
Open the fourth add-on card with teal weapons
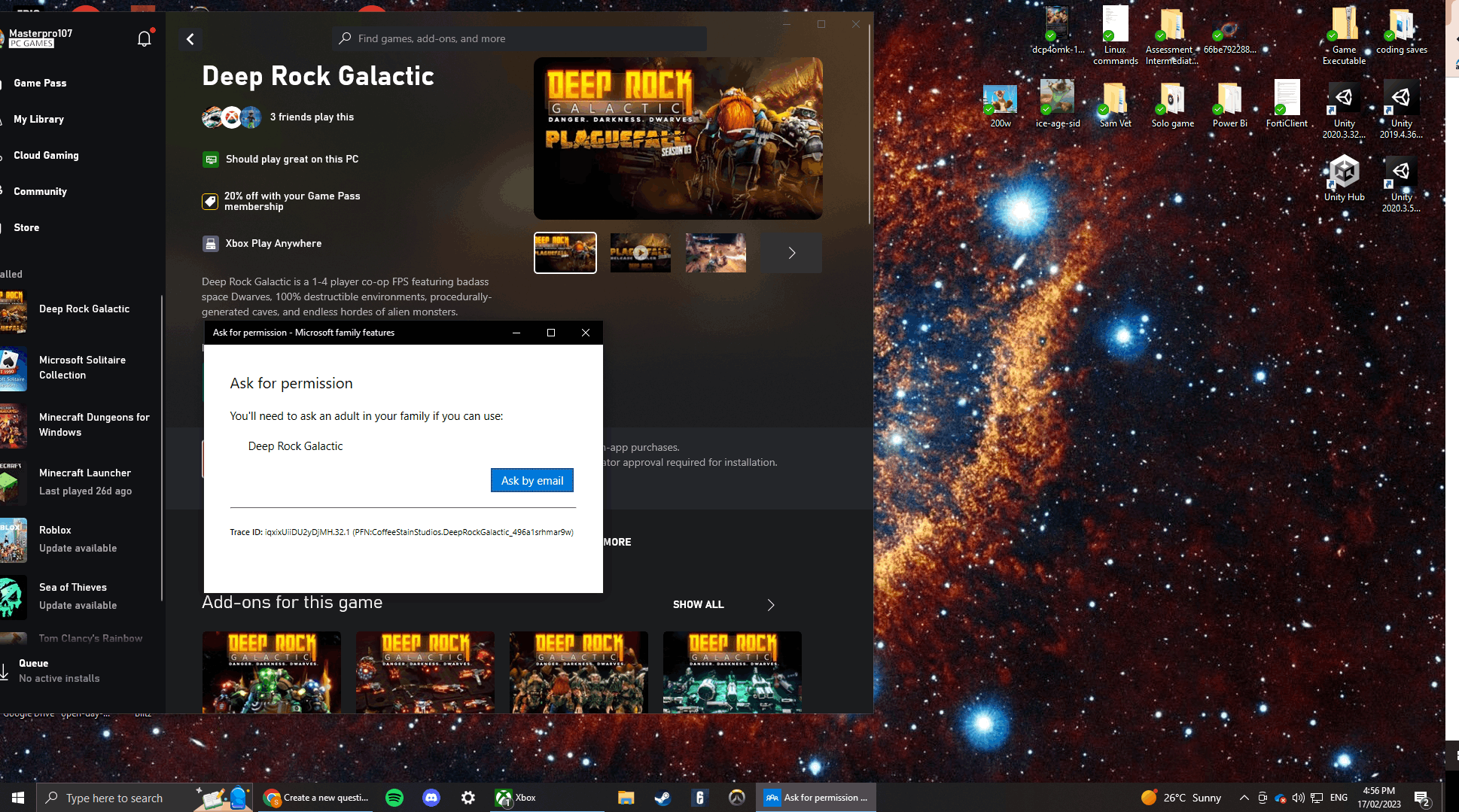(x=733, y=672)
